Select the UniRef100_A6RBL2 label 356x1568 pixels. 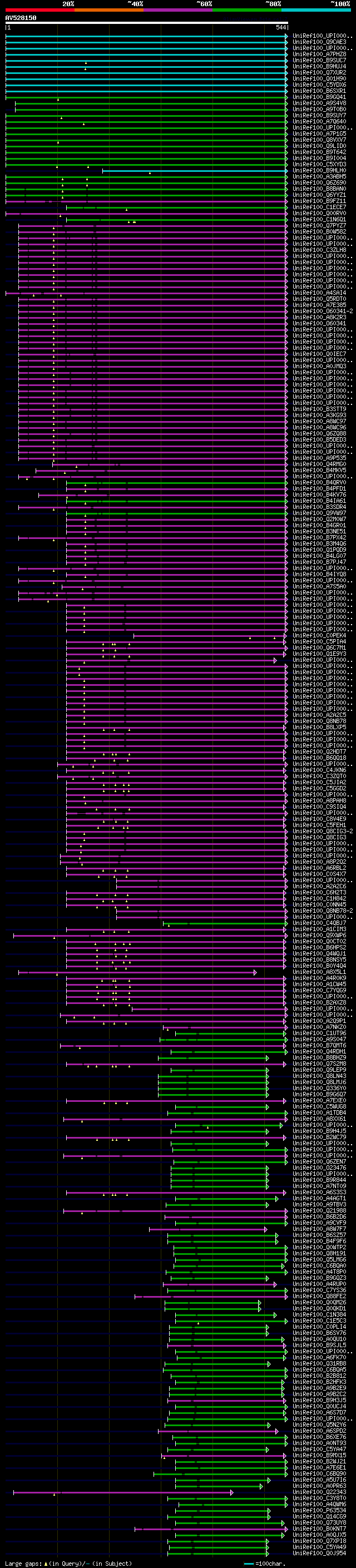pyautogui.click(x=319, y=868)
